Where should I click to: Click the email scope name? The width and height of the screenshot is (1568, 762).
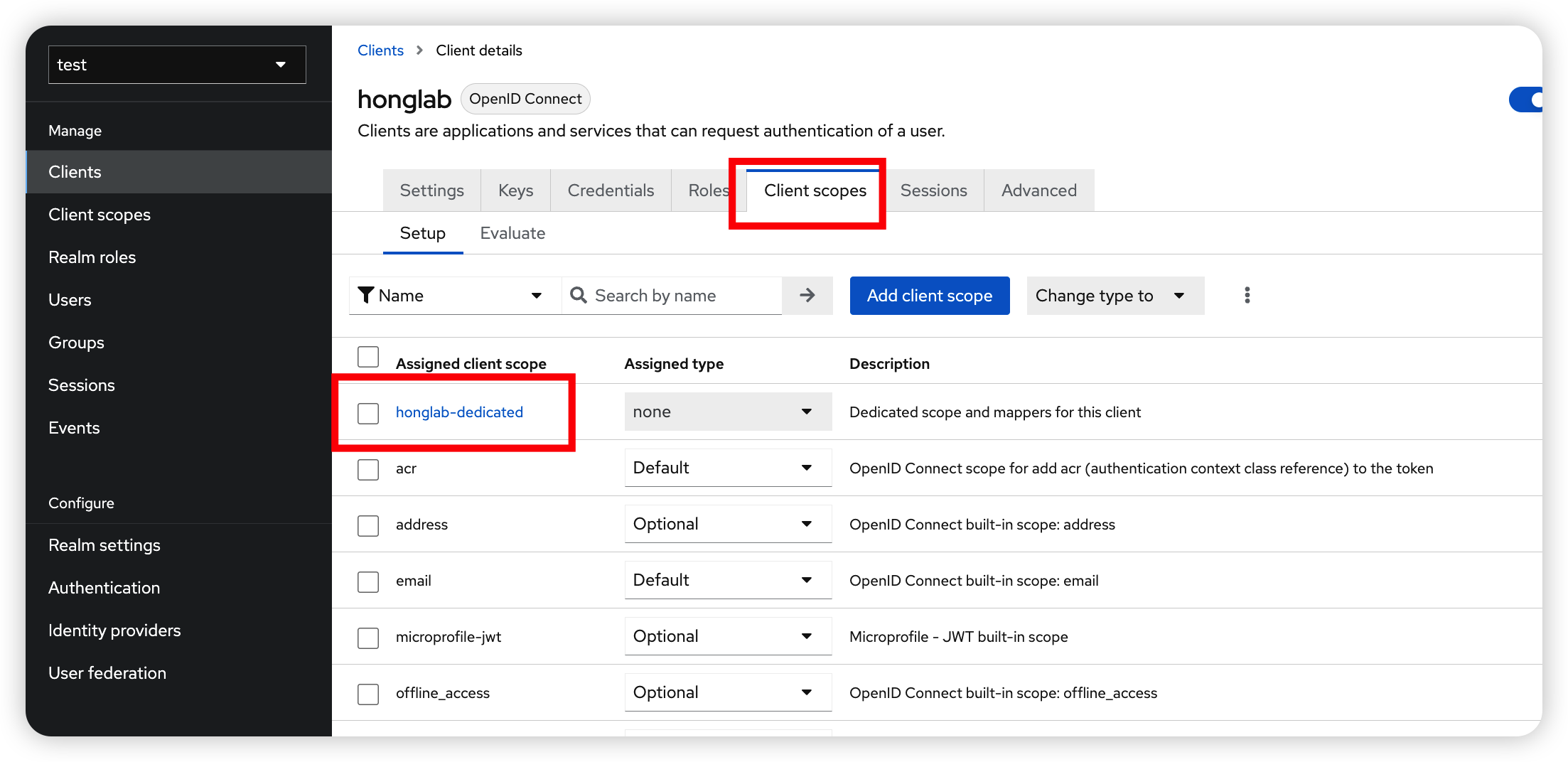pyautogui.click(x=414, y=581)
